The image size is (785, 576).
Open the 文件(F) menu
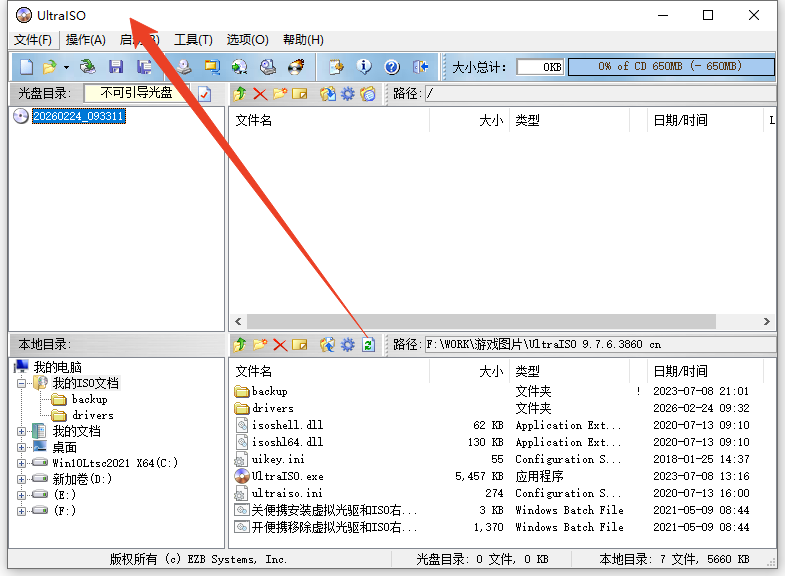33,40
